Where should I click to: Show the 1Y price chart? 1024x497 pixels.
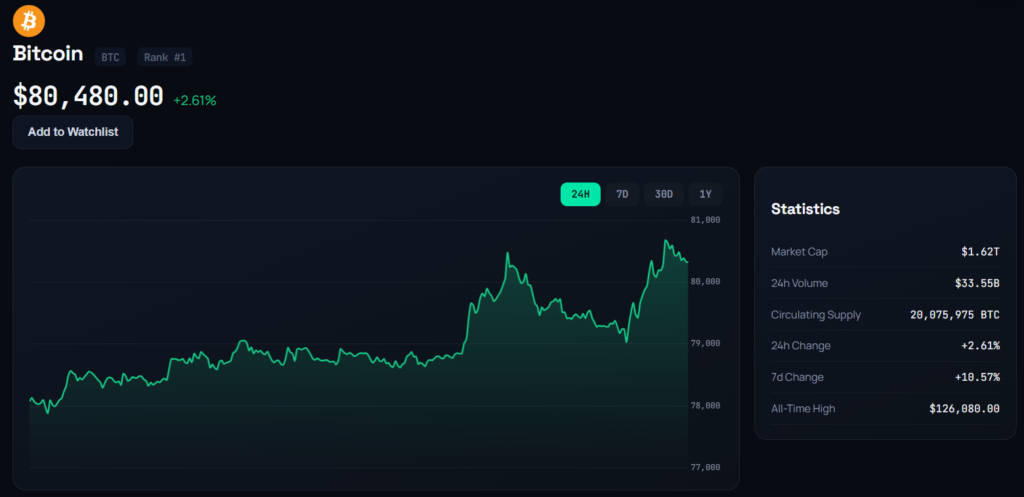click(705, 195)
